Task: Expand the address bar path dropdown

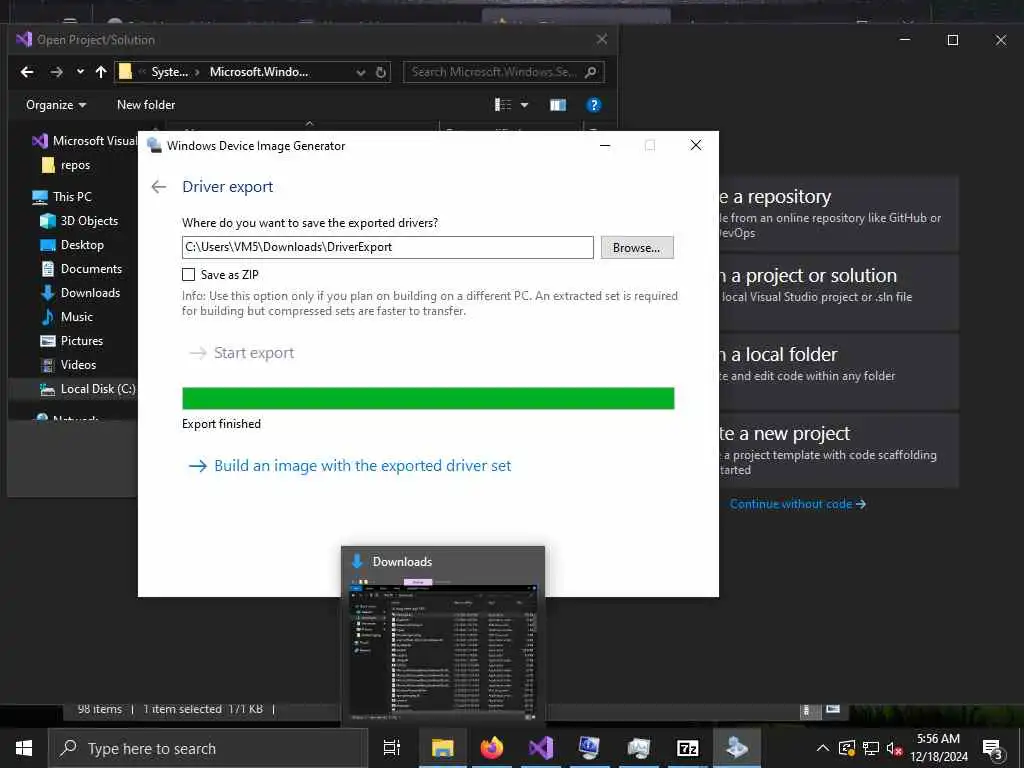Action: [361, 72]
